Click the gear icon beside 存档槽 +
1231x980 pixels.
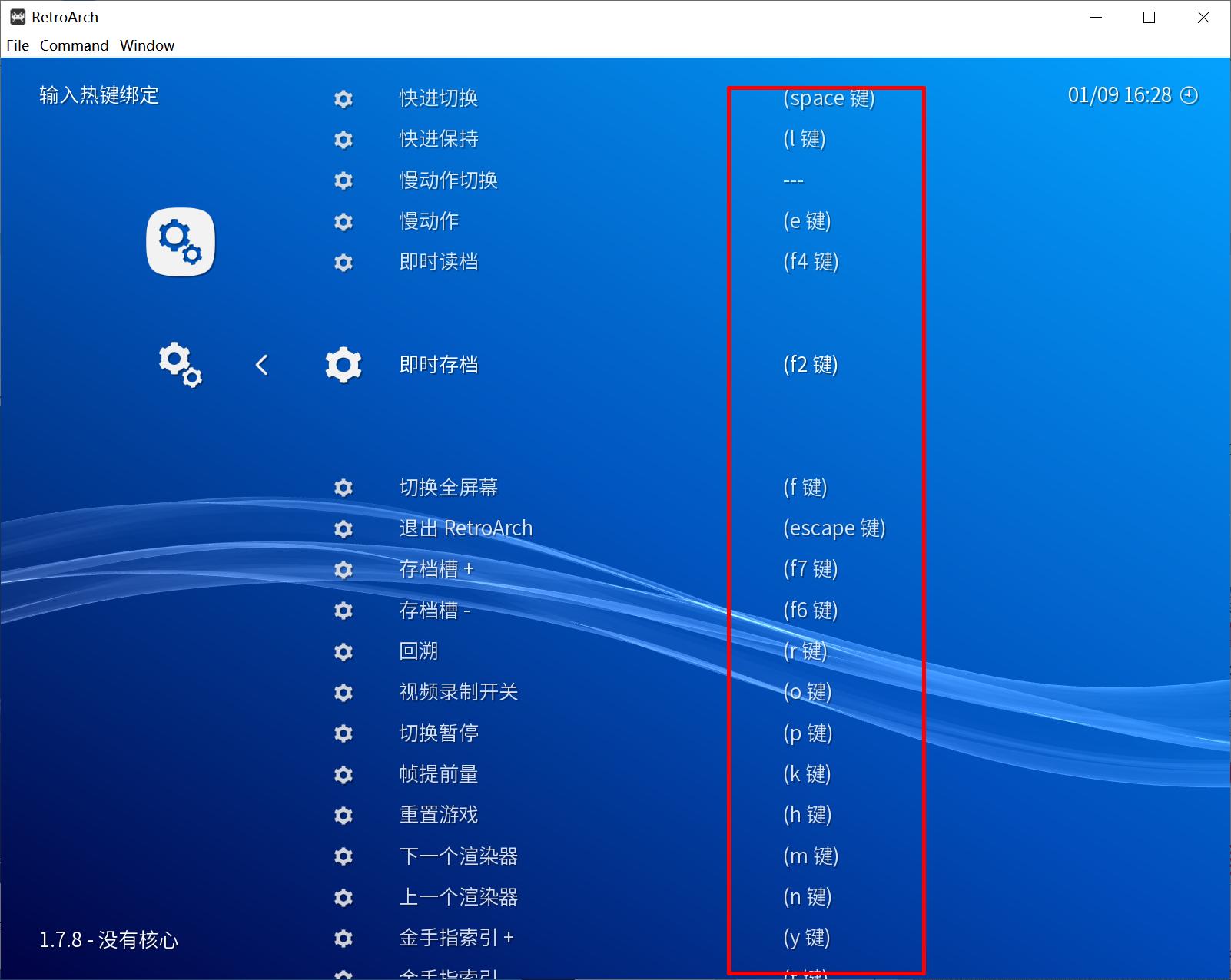(x=343, y=569)
